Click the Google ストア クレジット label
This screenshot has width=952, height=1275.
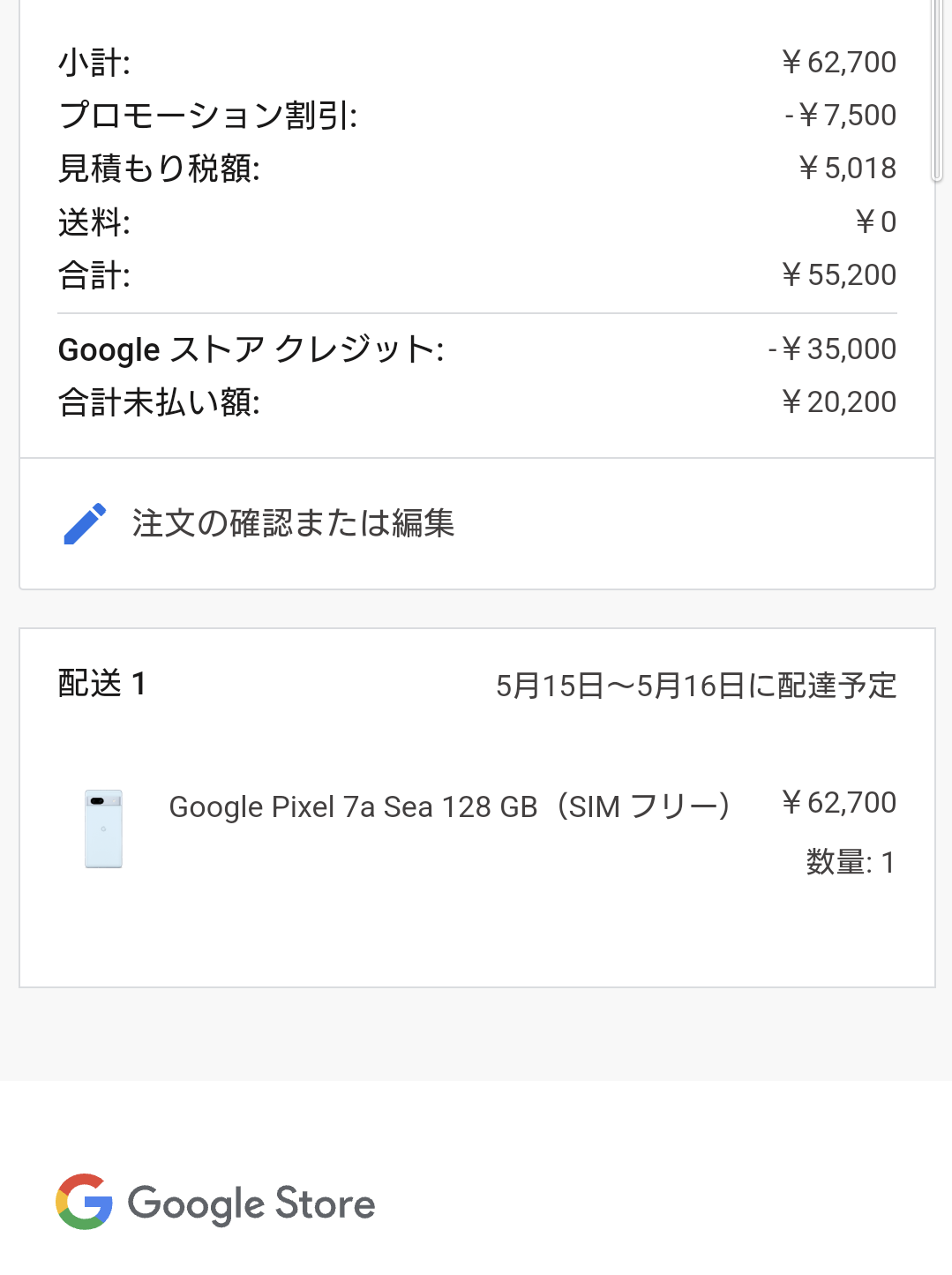click(251, 349)
